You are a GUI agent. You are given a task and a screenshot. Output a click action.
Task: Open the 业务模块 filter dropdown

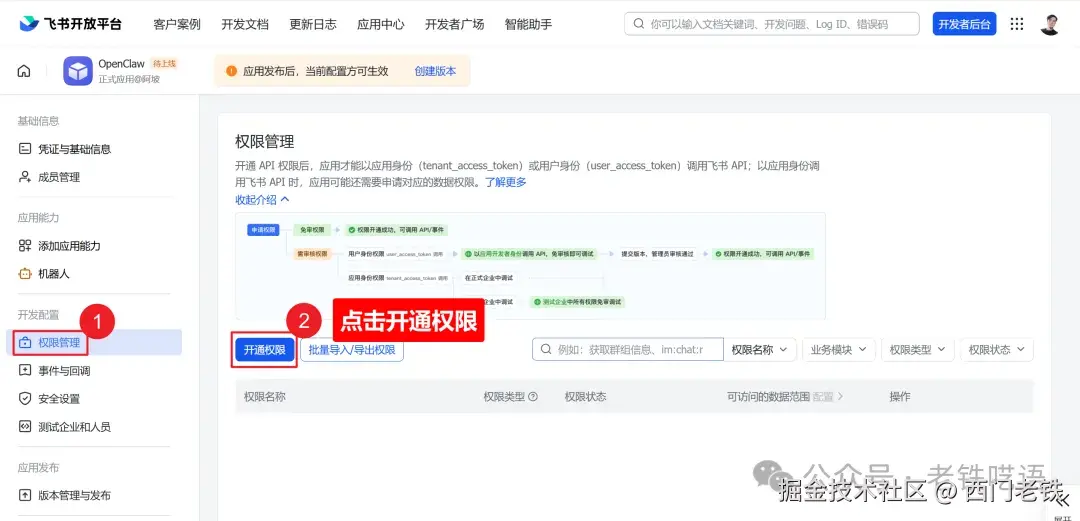pyautogui.click(x=839, y=349)
